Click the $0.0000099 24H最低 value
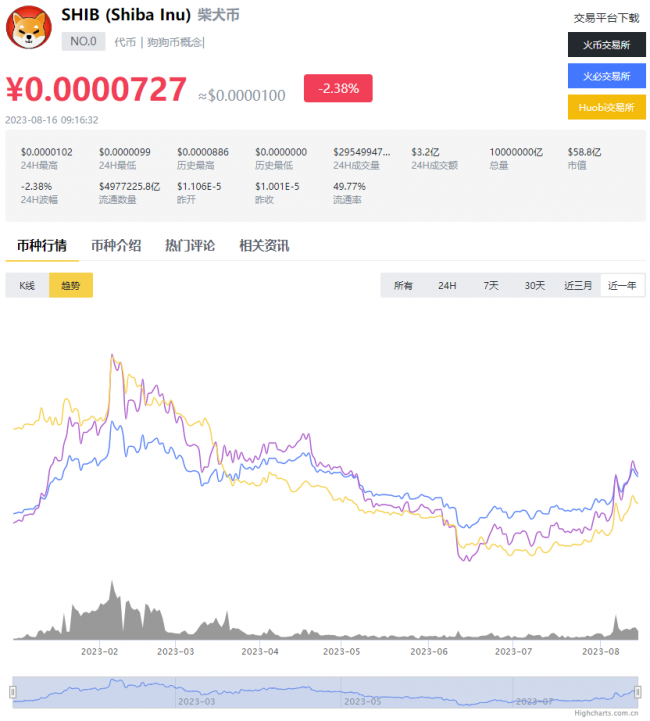The height and width of the screenshot is (721, 650). point(125,152)
